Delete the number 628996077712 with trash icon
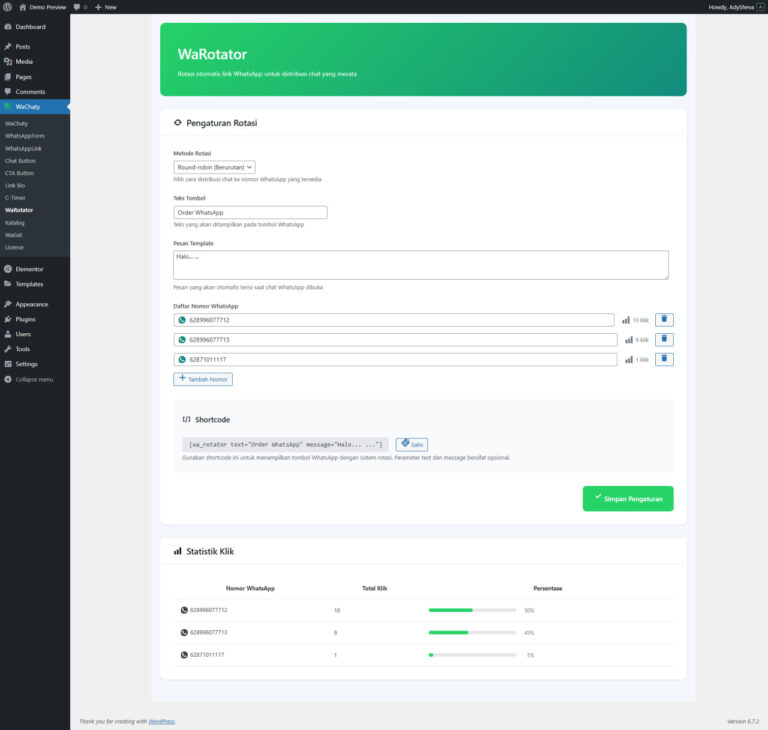This screenshot has height=730, width=768. pos(664,320)
